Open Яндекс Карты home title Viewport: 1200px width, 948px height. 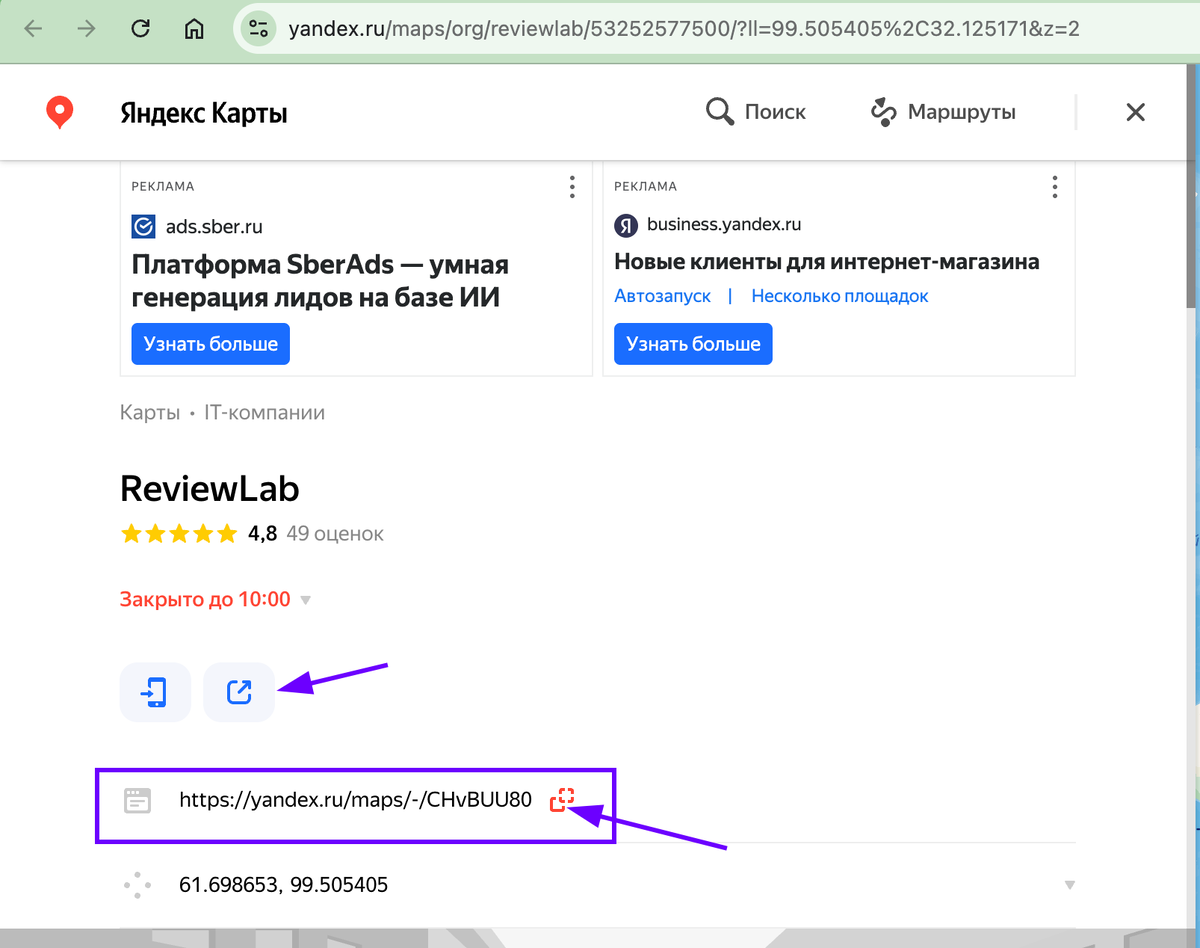(204, 113)
